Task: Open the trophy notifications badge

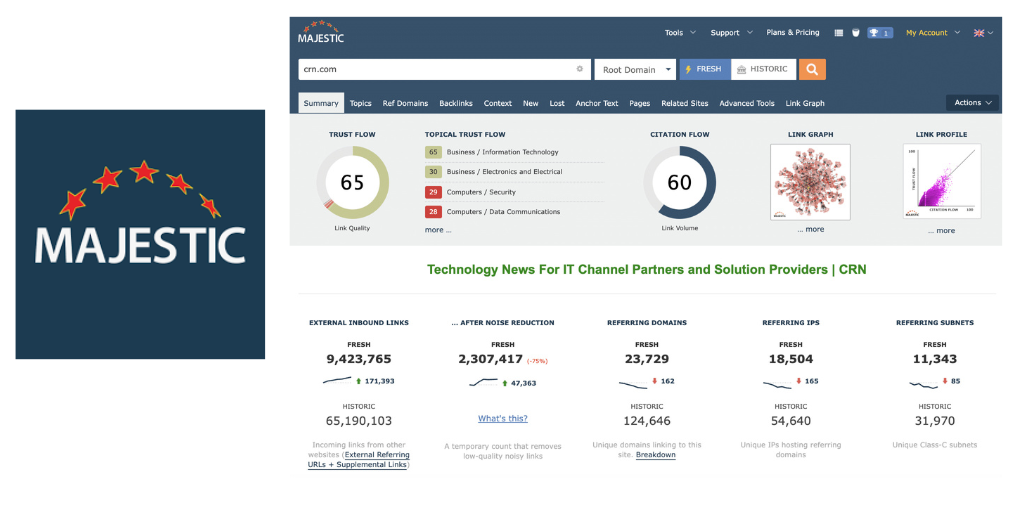Action: tap(880, 33)
